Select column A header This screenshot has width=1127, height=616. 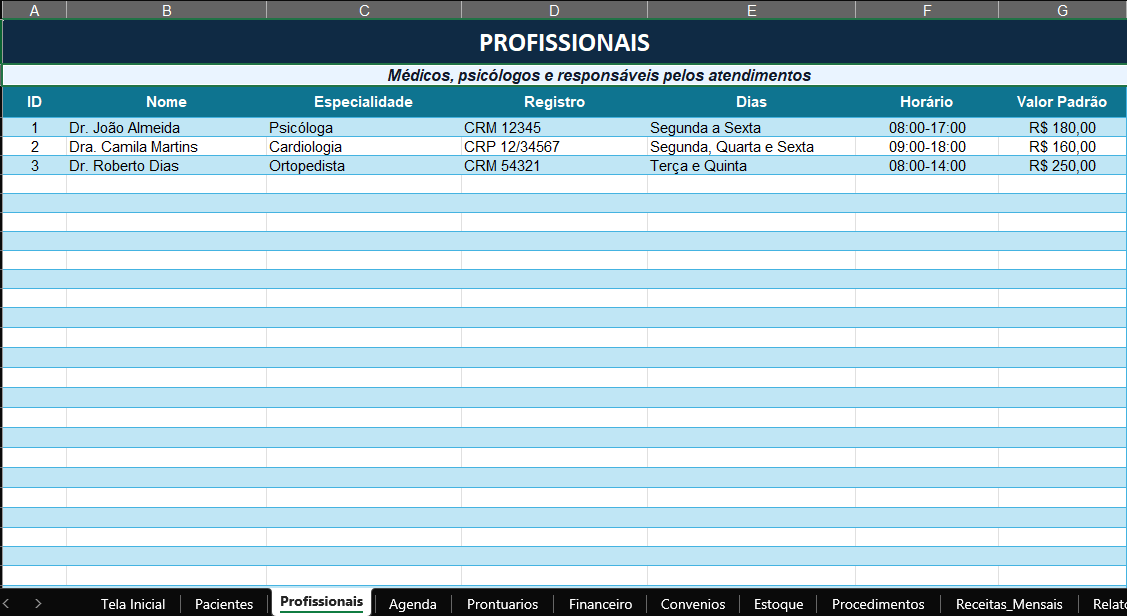(x=34, y=10)
